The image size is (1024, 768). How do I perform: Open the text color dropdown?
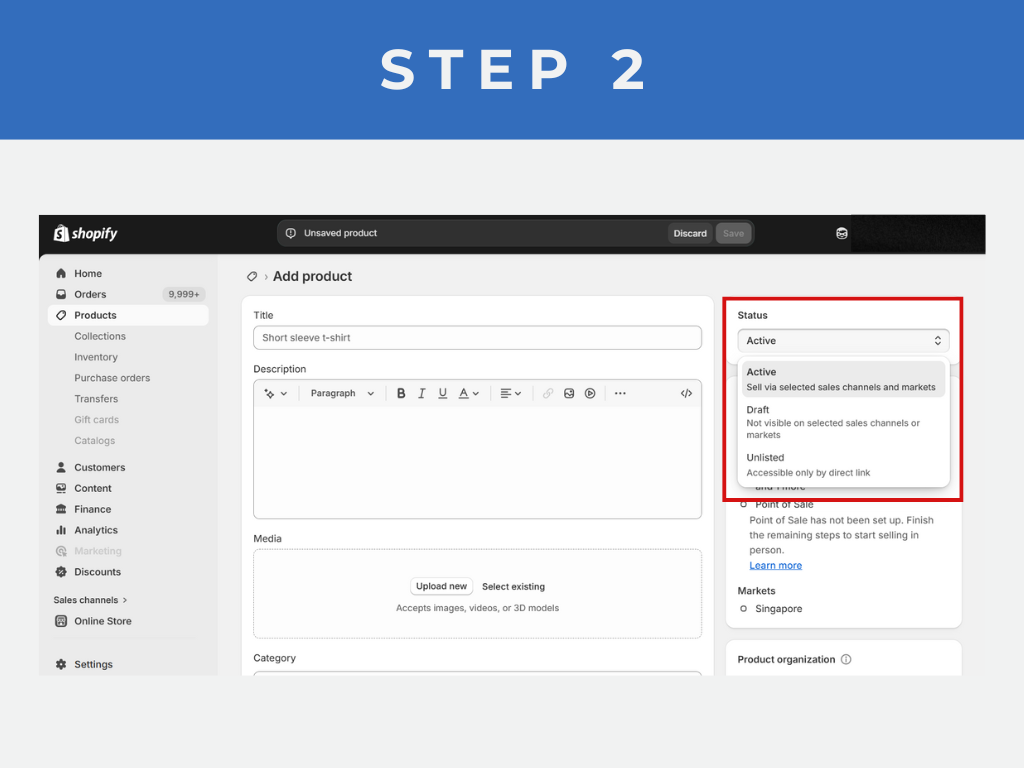tap(469, 394)
